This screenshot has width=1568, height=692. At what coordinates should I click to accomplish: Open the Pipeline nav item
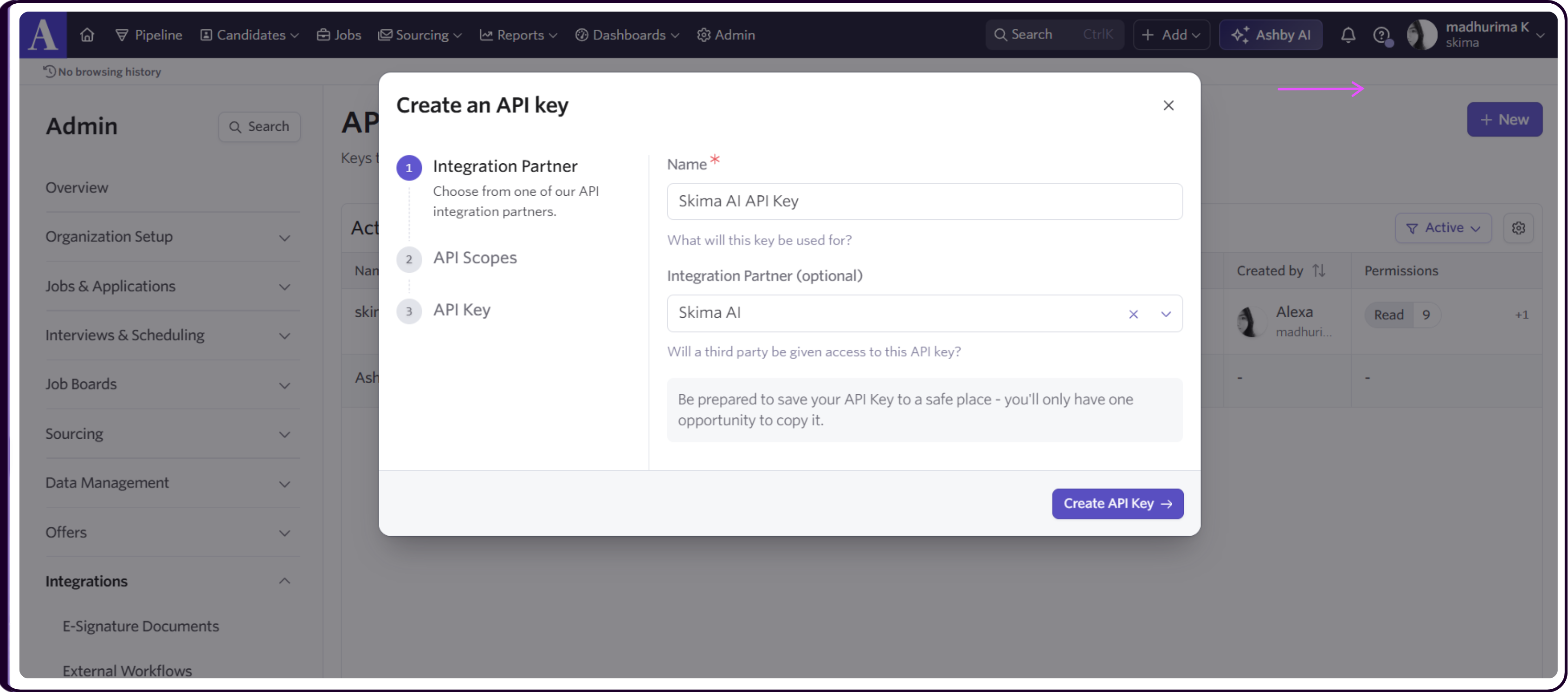point(149,35)
